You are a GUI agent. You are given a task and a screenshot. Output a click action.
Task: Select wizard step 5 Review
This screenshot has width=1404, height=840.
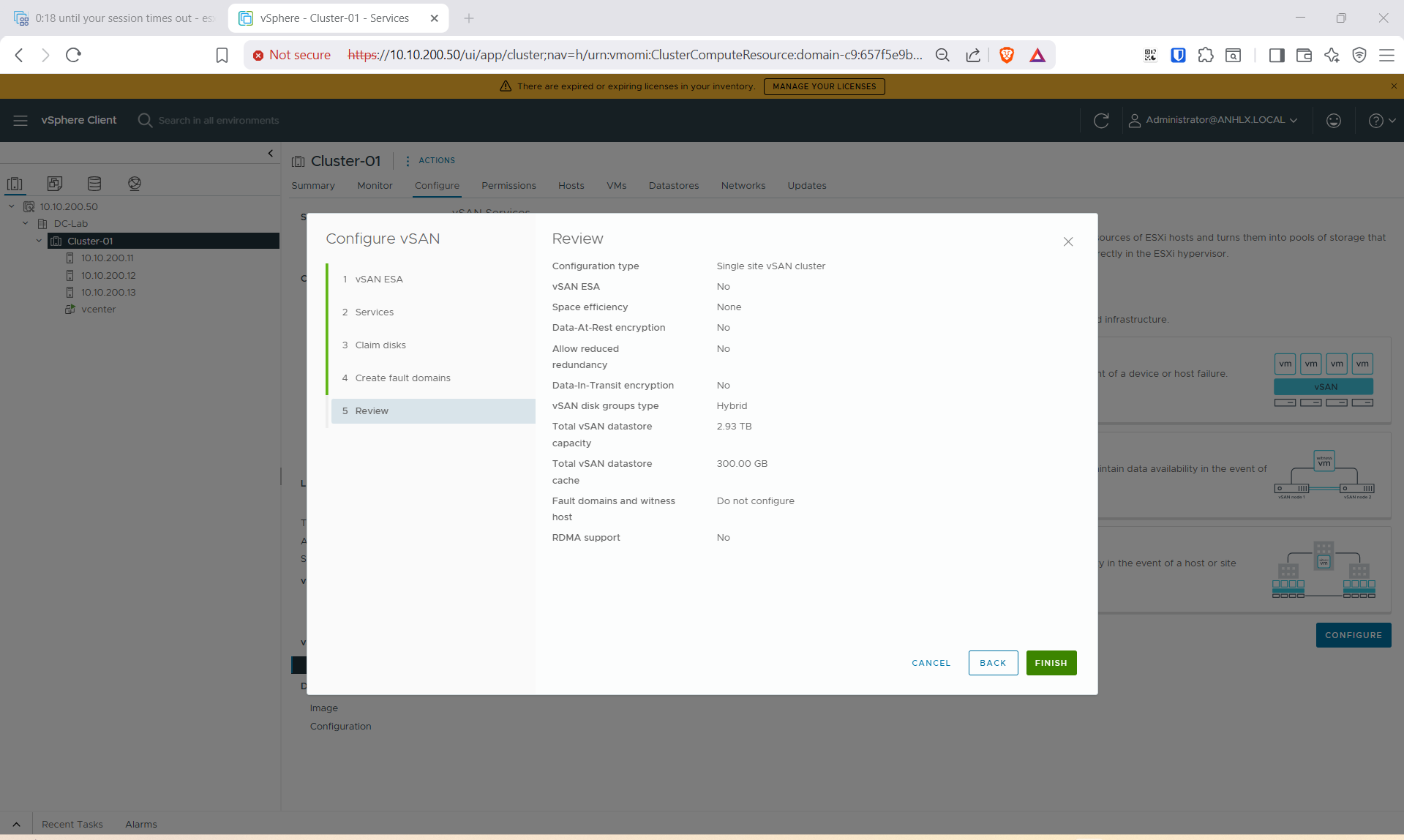(x=433, y=410)
